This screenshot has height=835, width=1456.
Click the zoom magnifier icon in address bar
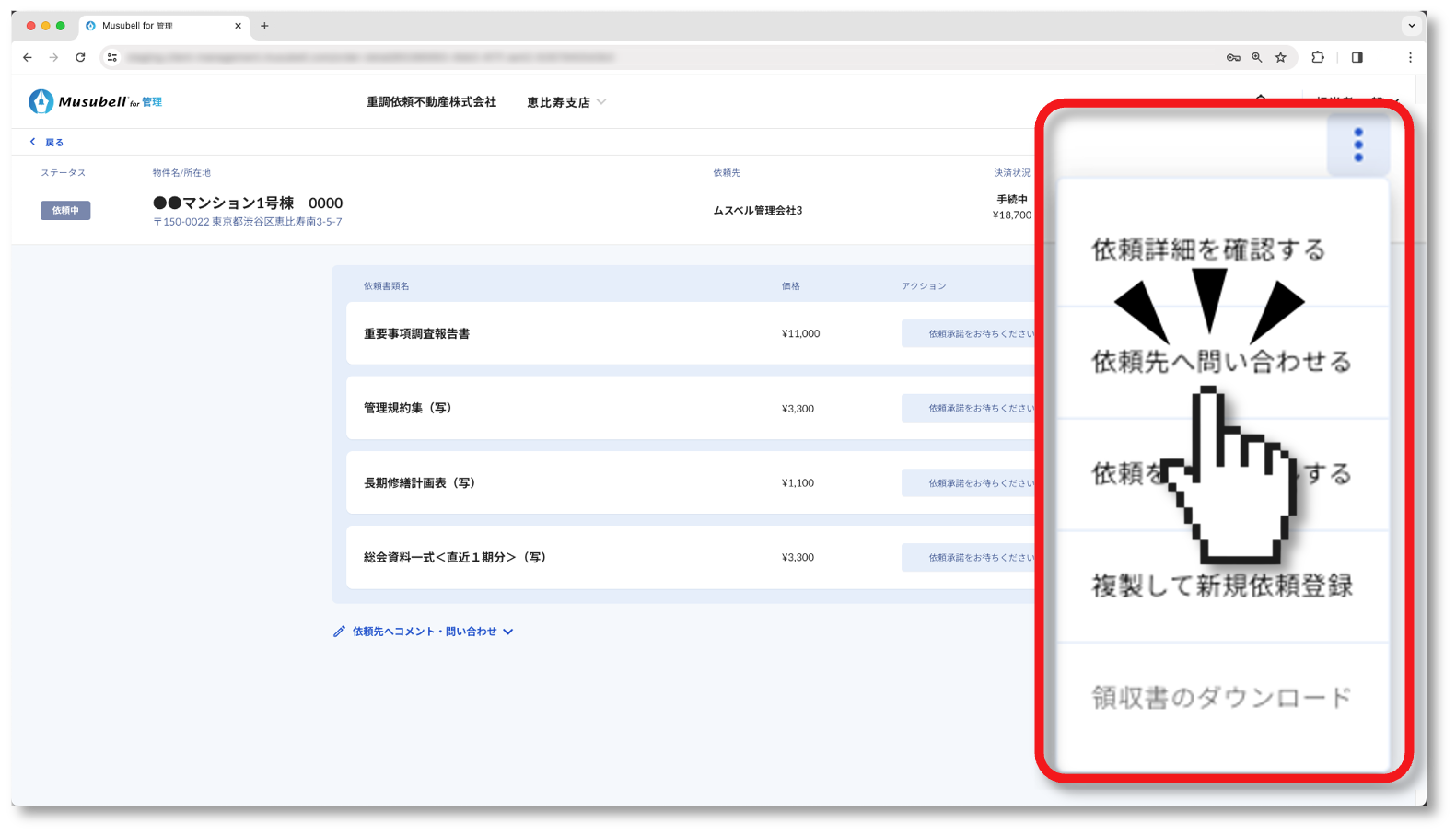coord(1256,57)
